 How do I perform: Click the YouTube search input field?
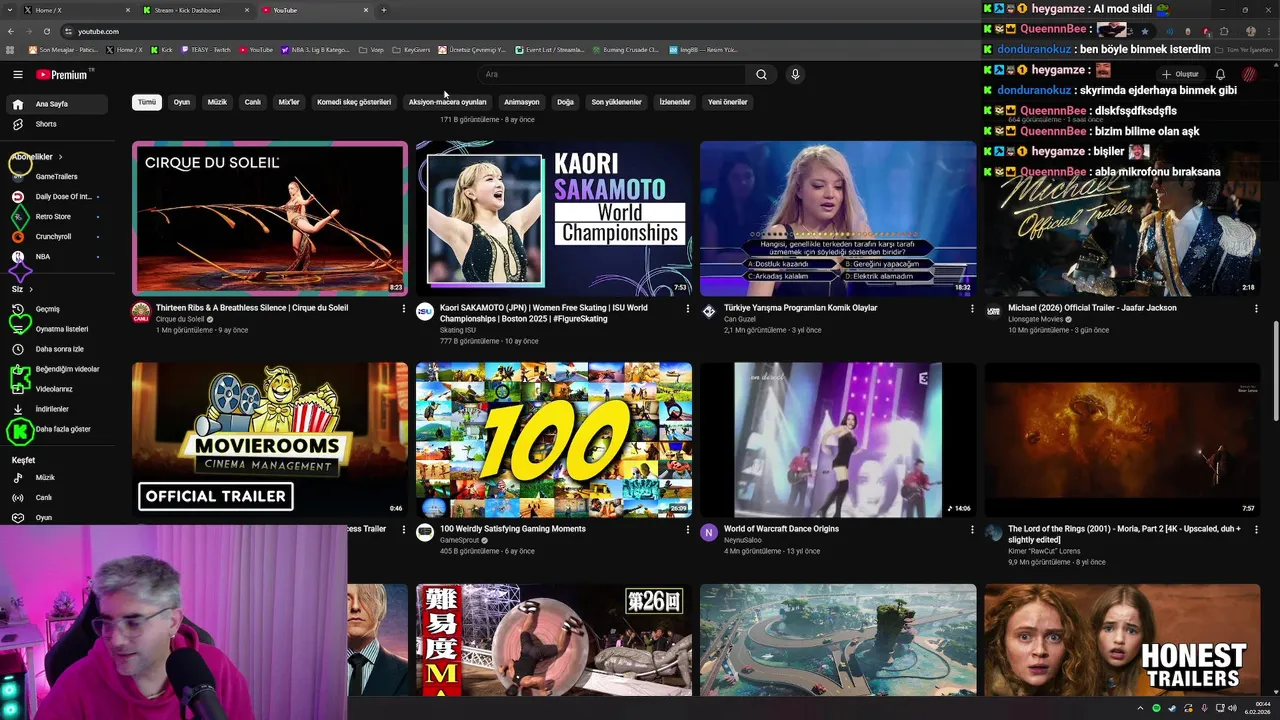pyautogui.click(x=612, y=74)
